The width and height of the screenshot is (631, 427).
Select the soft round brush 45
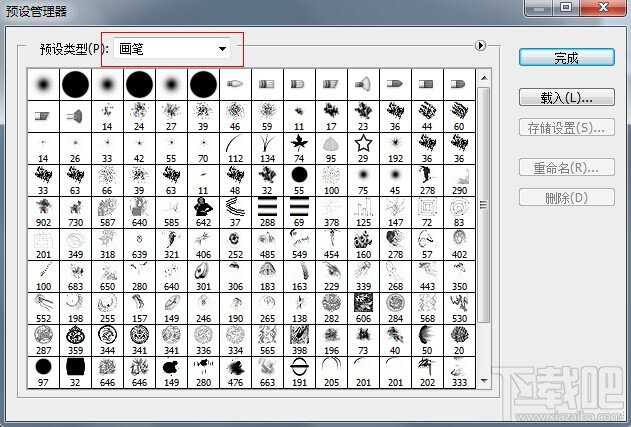[x=396, y=180]
